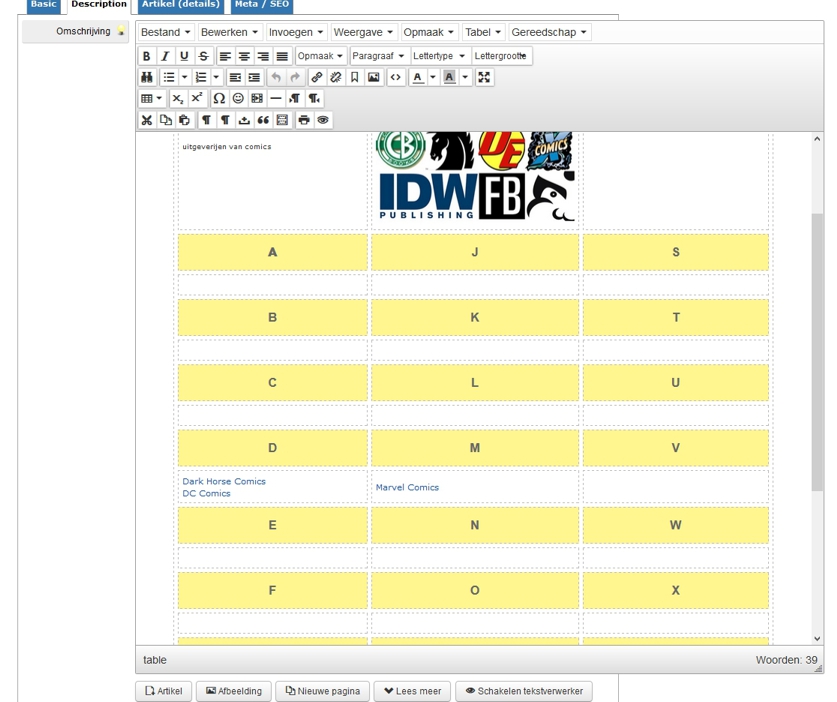Open source code view
The image size is (837, 702).
(396, 77)
